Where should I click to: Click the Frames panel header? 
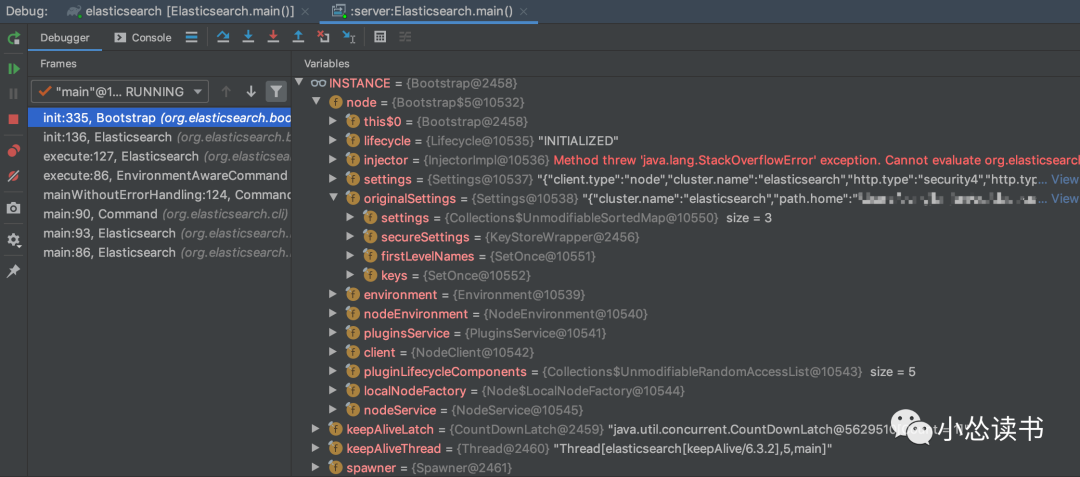58,63
